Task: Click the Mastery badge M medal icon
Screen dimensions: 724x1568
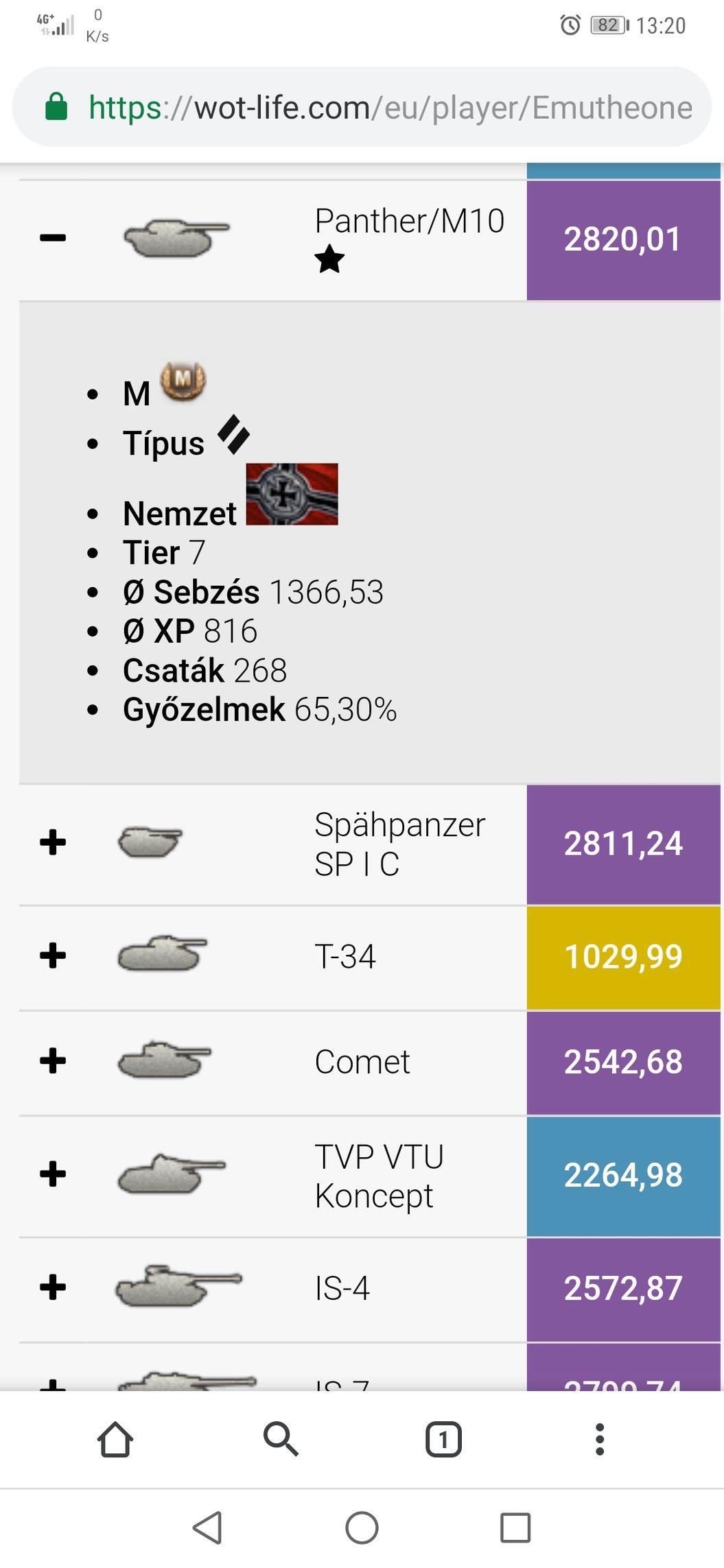Action: point(183,381)
